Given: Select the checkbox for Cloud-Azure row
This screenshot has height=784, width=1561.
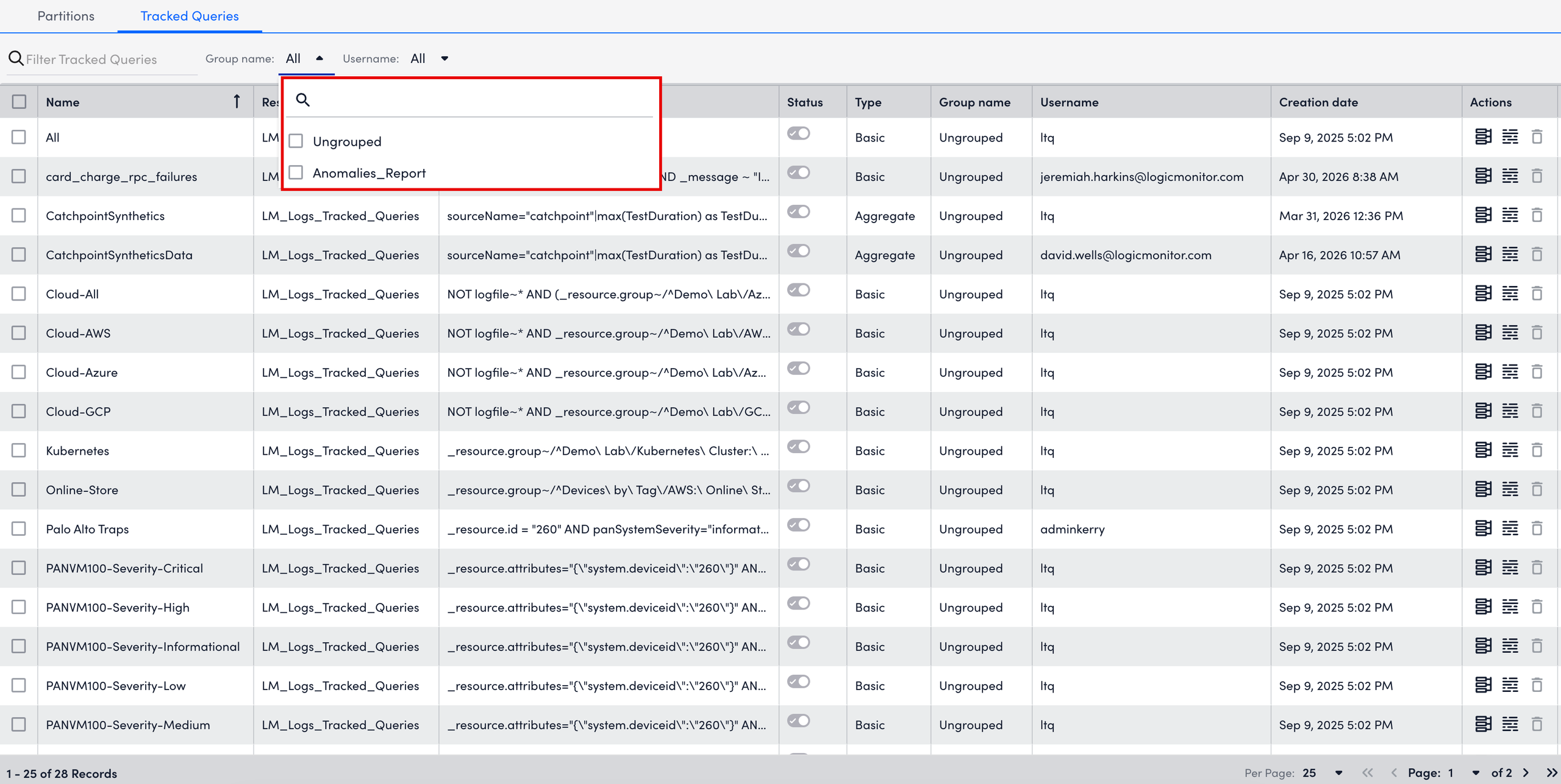Looking at the screenshot, I should point(19,372).
